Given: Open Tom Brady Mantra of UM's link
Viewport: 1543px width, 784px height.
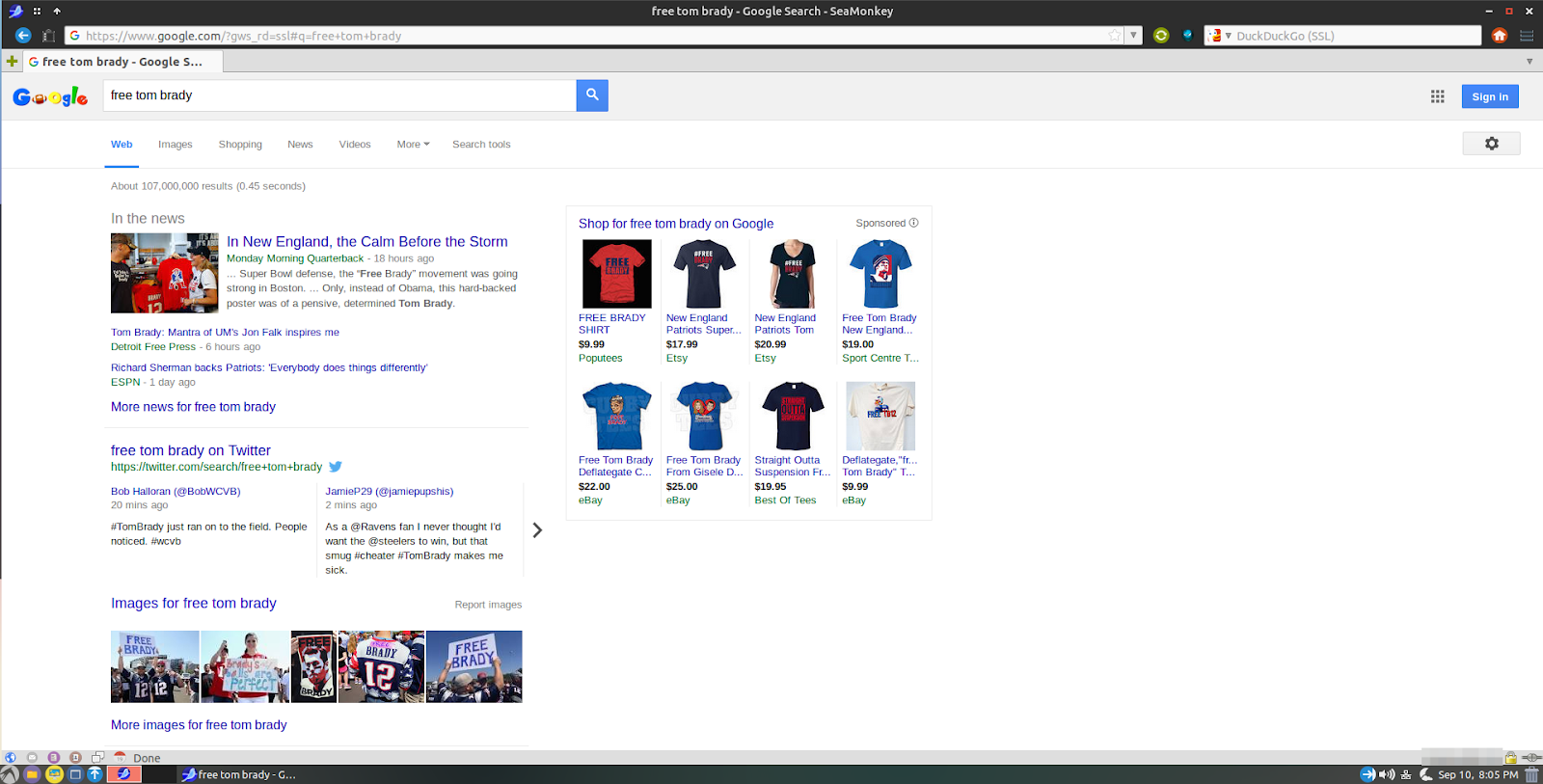Looking at the screenshot, I should [x=225, y=332].
